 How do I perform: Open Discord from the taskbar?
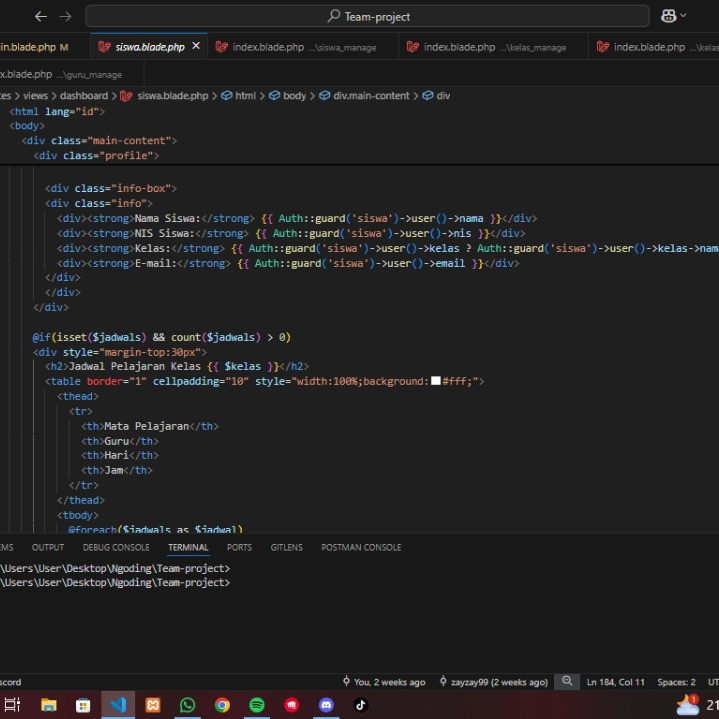click(325, 705)
